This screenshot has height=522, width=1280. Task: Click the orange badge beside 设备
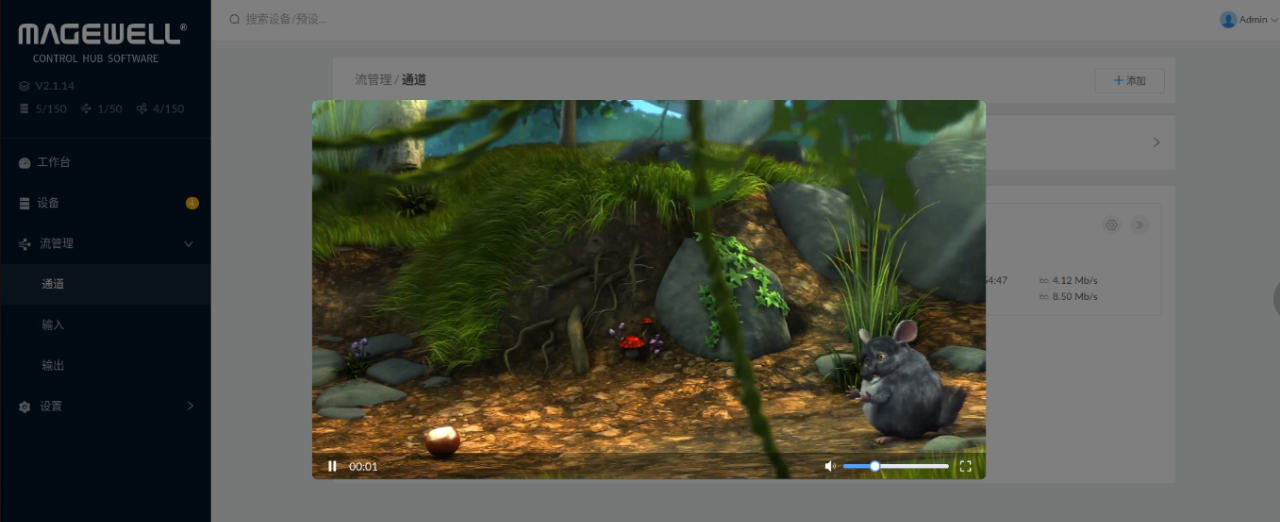click(x=192, y=203)
